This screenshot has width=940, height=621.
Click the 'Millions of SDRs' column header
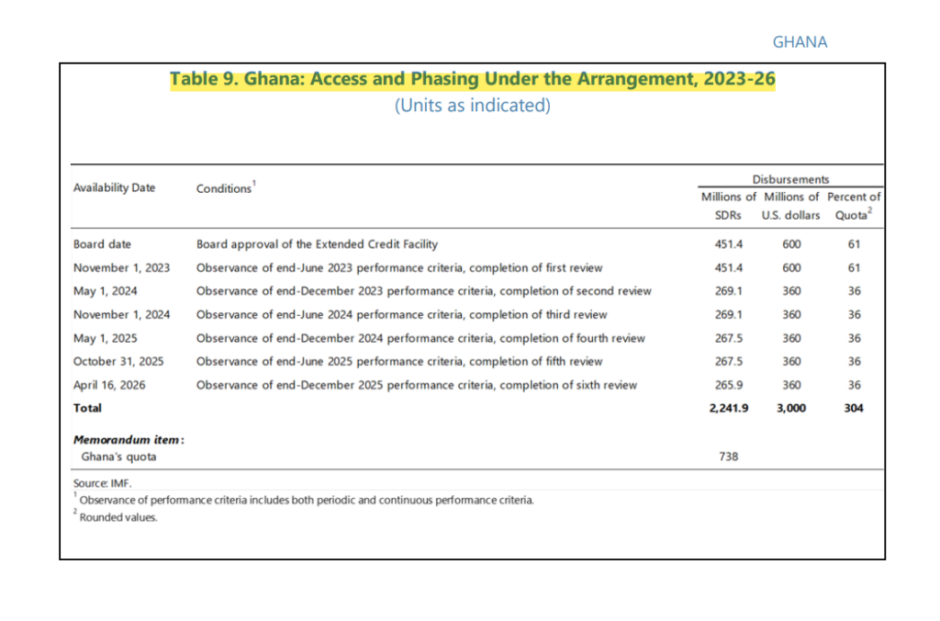pos(728,206)
